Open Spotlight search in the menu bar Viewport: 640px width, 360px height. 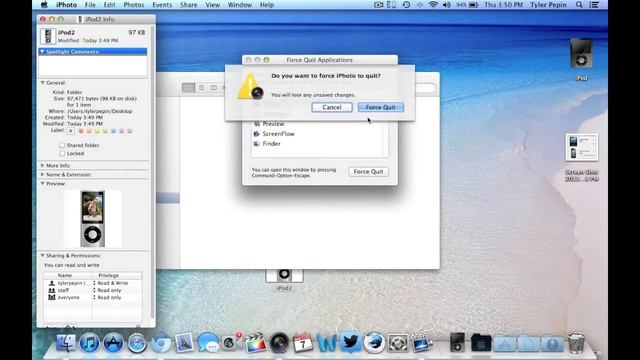(579, 5)
